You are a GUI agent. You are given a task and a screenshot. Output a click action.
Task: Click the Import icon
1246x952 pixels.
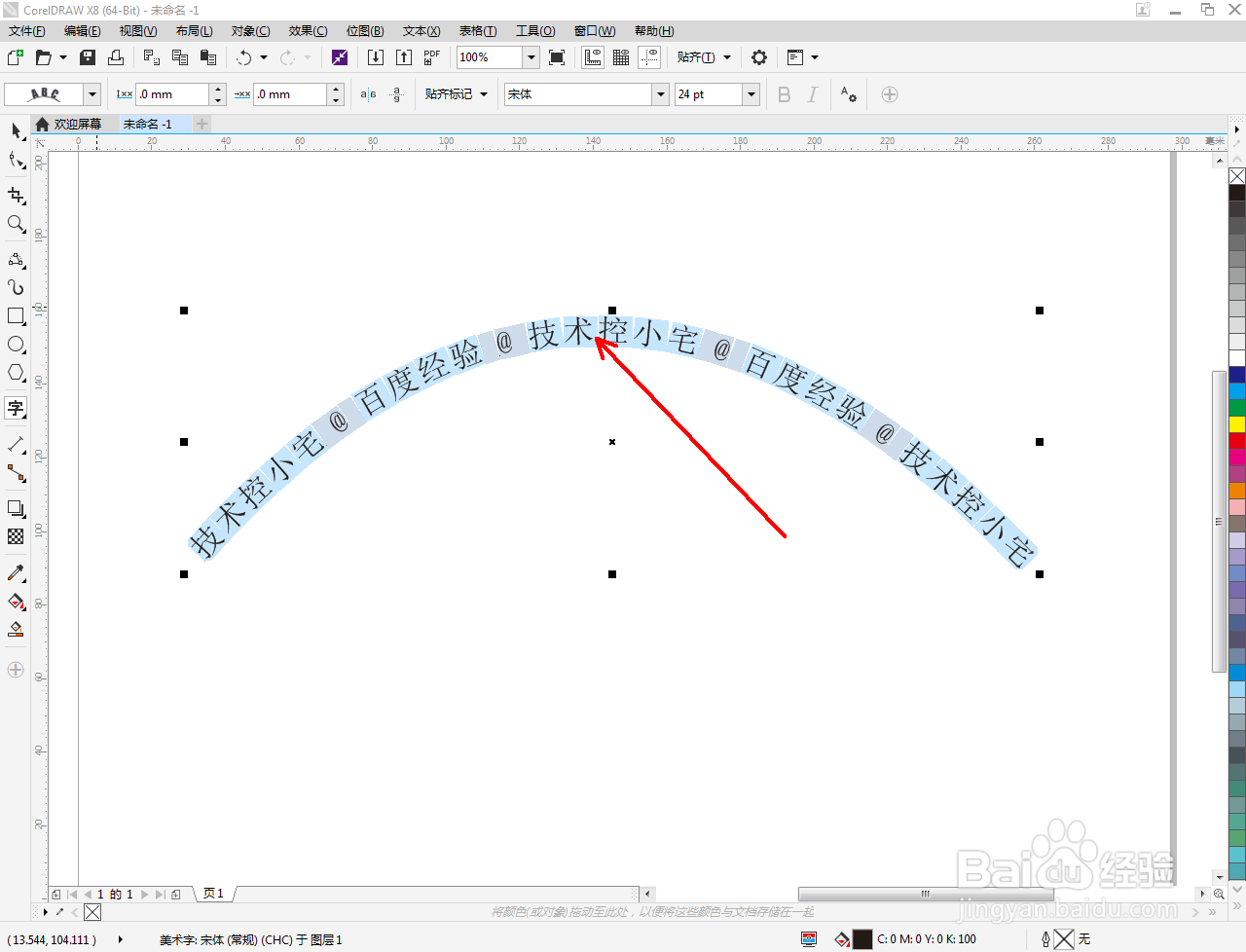point(376,57)
